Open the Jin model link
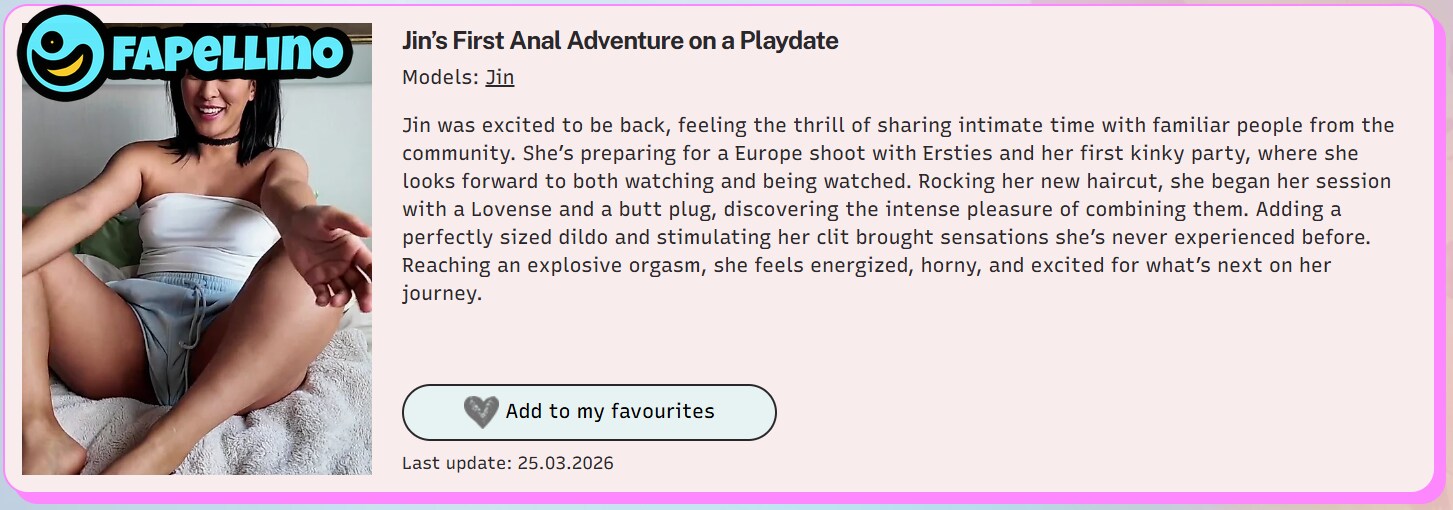Image resolution: width=1453 pixels, height=510 pixels. tap(500, 77)
